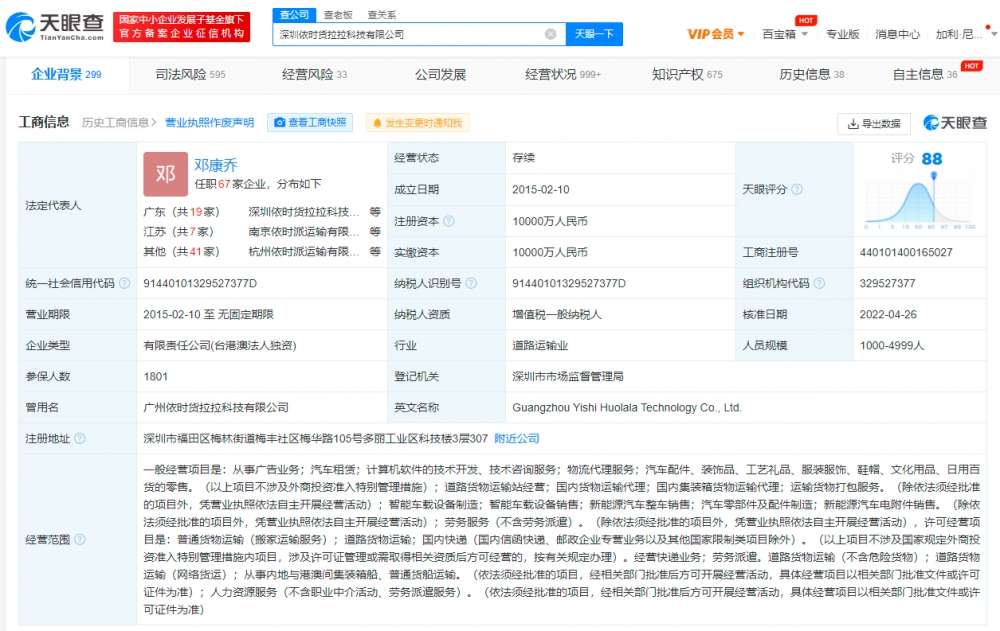This screenshot has height=631, width=1000.
Task: Switch to 经营状况 tab
Action: tap(562, 75)
